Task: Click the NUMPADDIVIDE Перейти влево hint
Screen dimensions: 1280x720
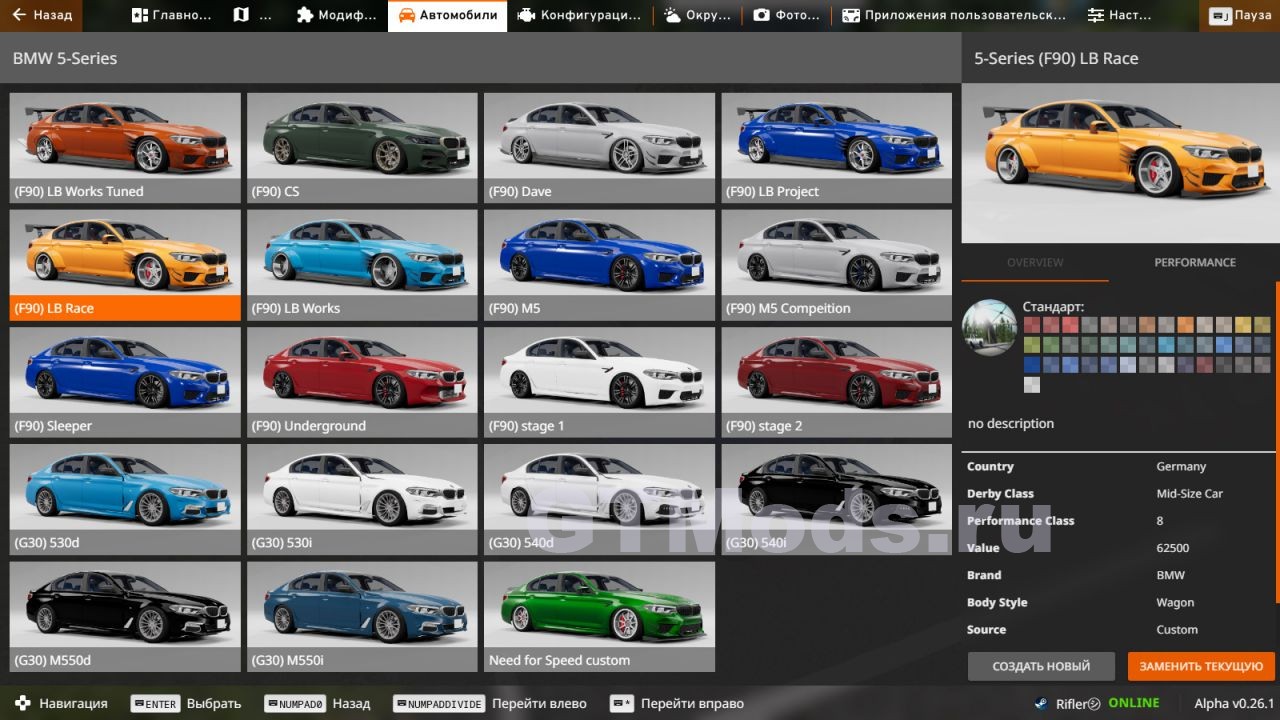Action: point(490,703)
